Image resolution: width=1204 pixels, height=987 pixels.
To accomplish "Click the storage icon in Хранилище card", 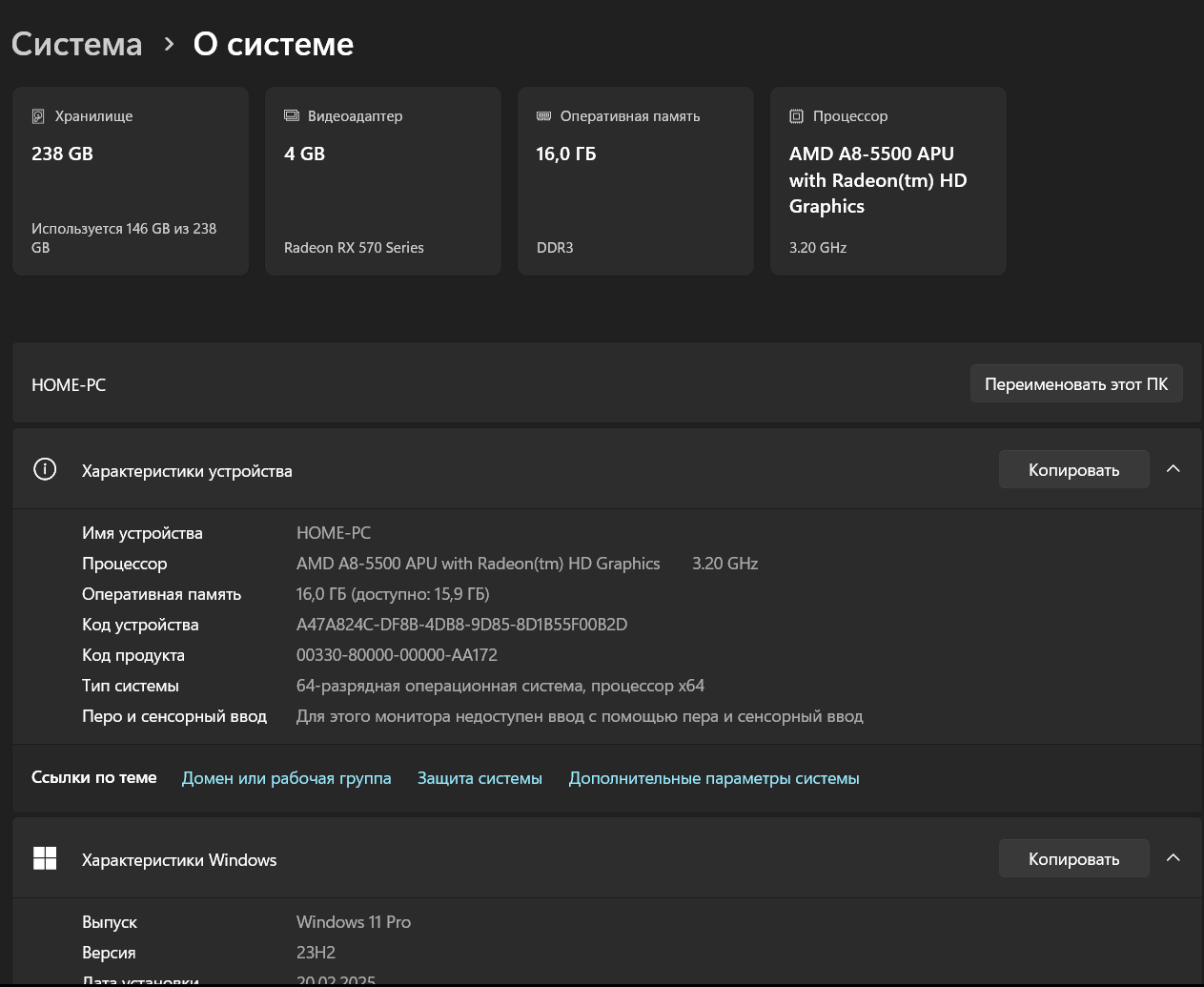I will tap(38, 116).
